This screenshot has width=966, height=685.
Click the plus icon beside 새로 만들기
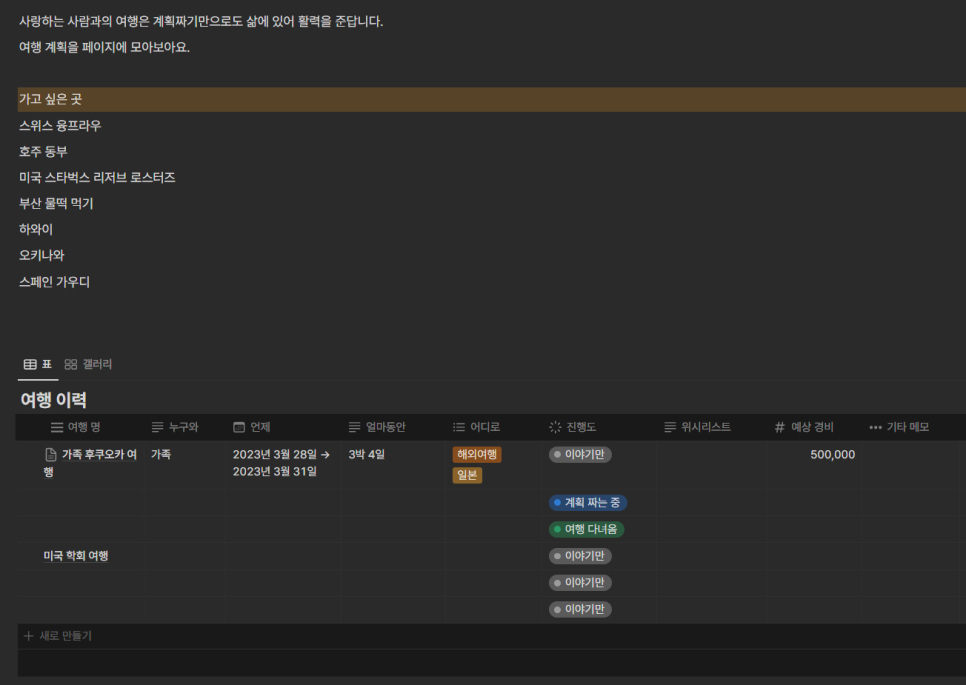coord(28,636)
